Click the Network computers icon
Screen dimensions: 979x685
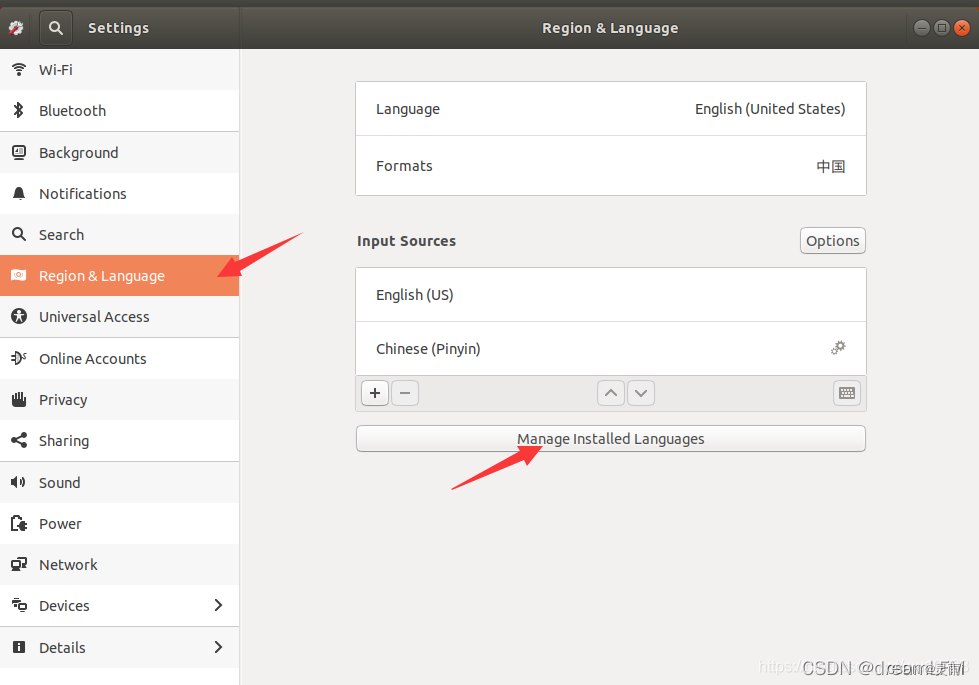pos(19,564)
